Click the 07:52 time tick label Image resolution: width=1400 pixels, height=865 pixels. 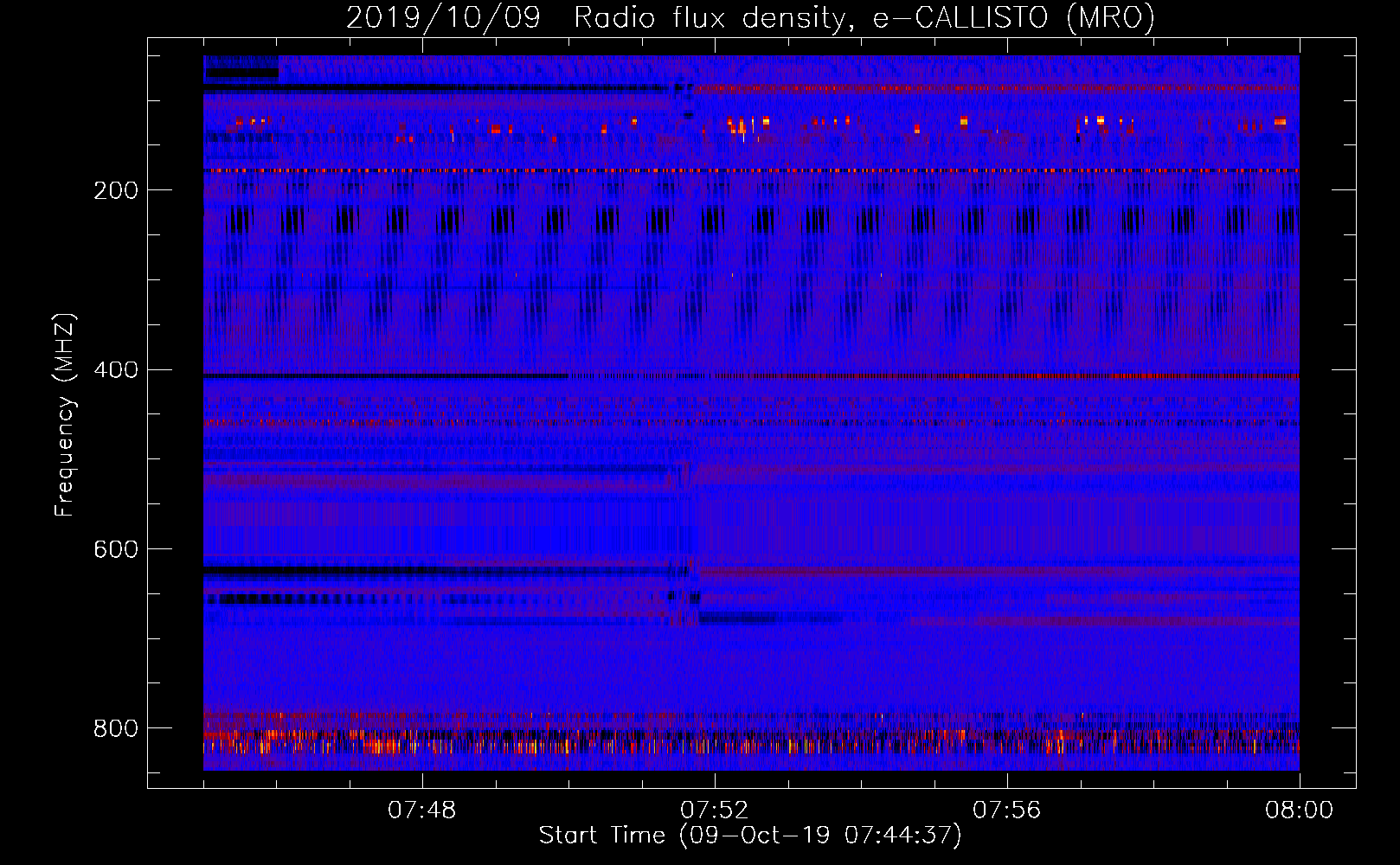[715, 811]
